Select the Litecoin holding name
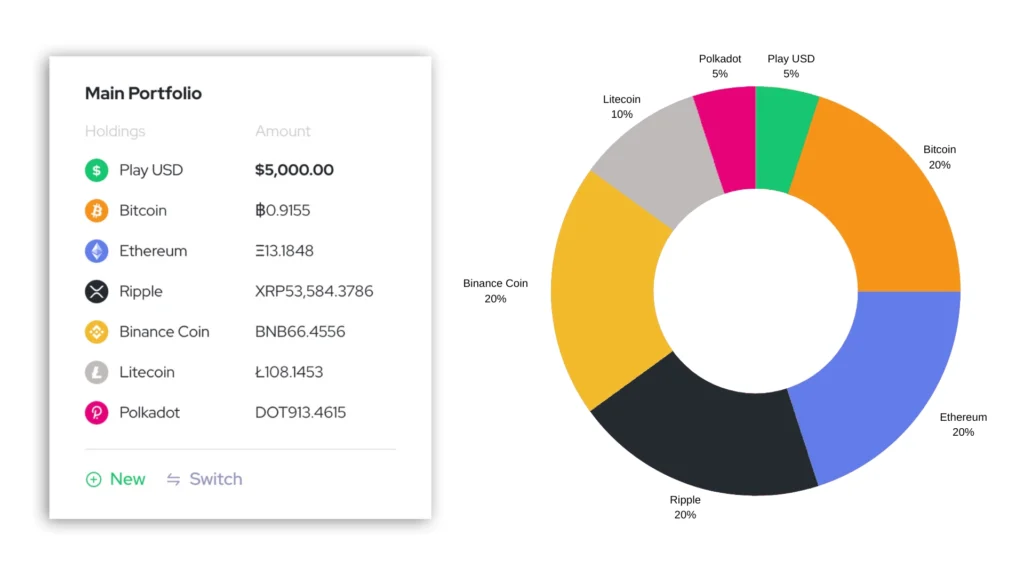The width and height of the screenshot is (1024, 576). [x=147, y=372]
